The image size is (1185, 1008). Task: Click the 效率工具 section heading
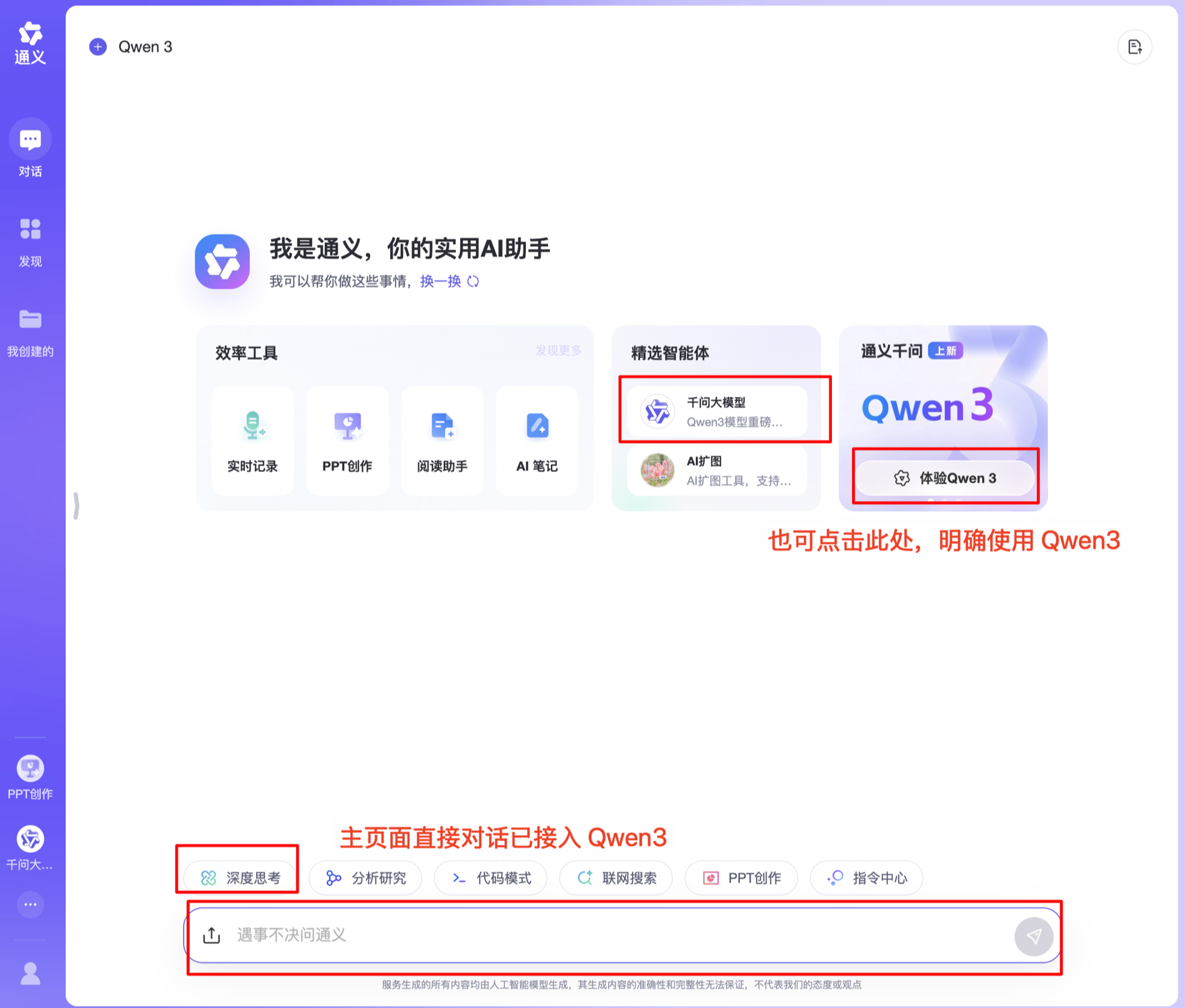click(246, 353)
